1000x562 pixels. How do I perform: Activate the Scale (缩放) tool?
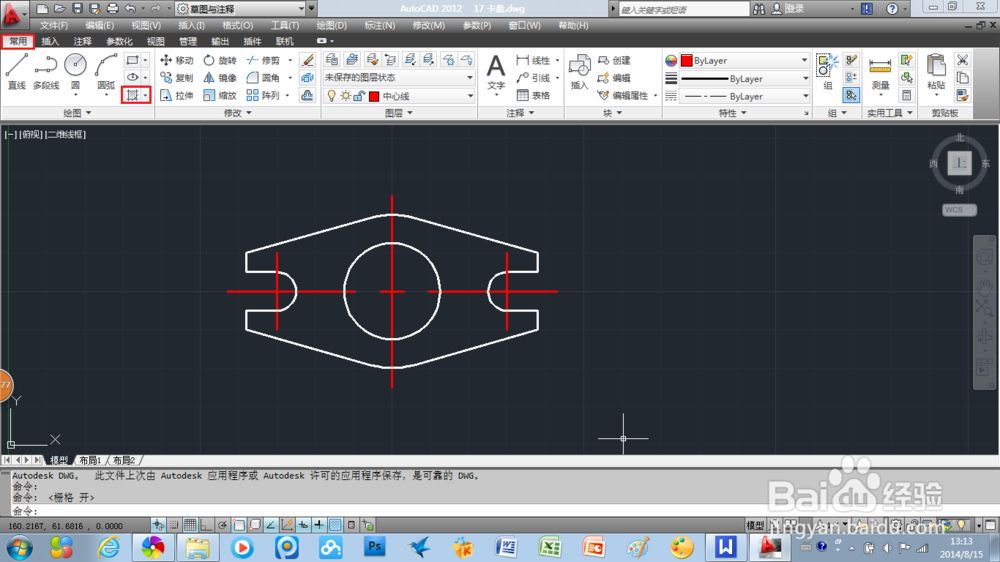click(x=220, y=95)
